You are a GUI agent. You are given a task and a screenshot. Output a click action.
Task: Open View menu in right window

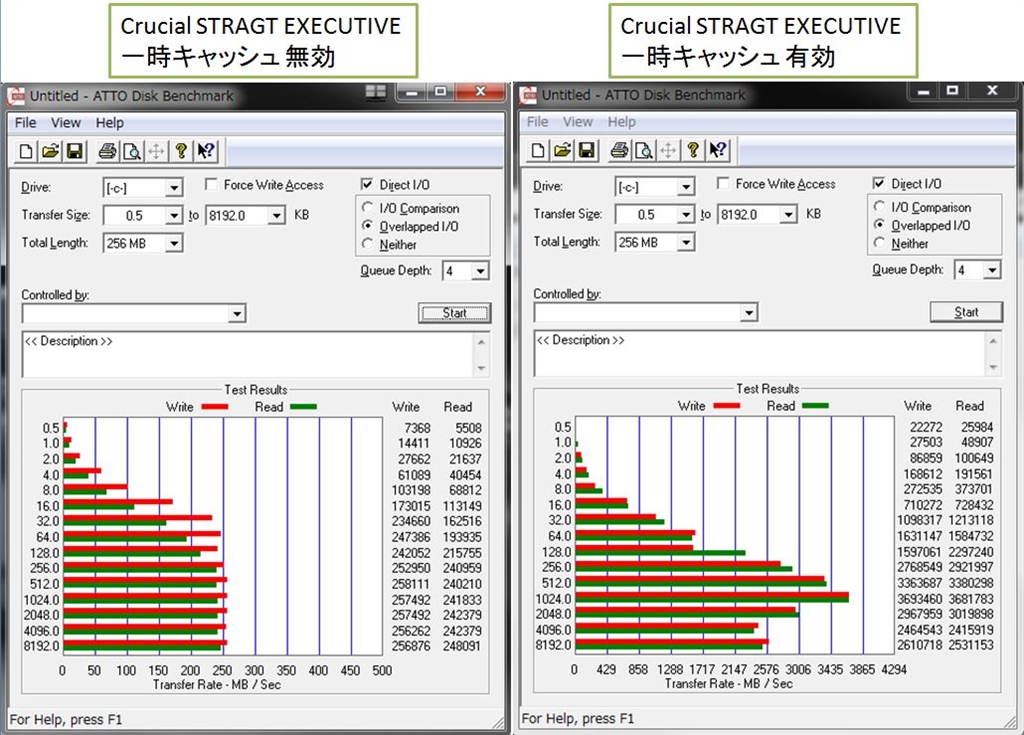pyautogui.click(x=578, y=122)
